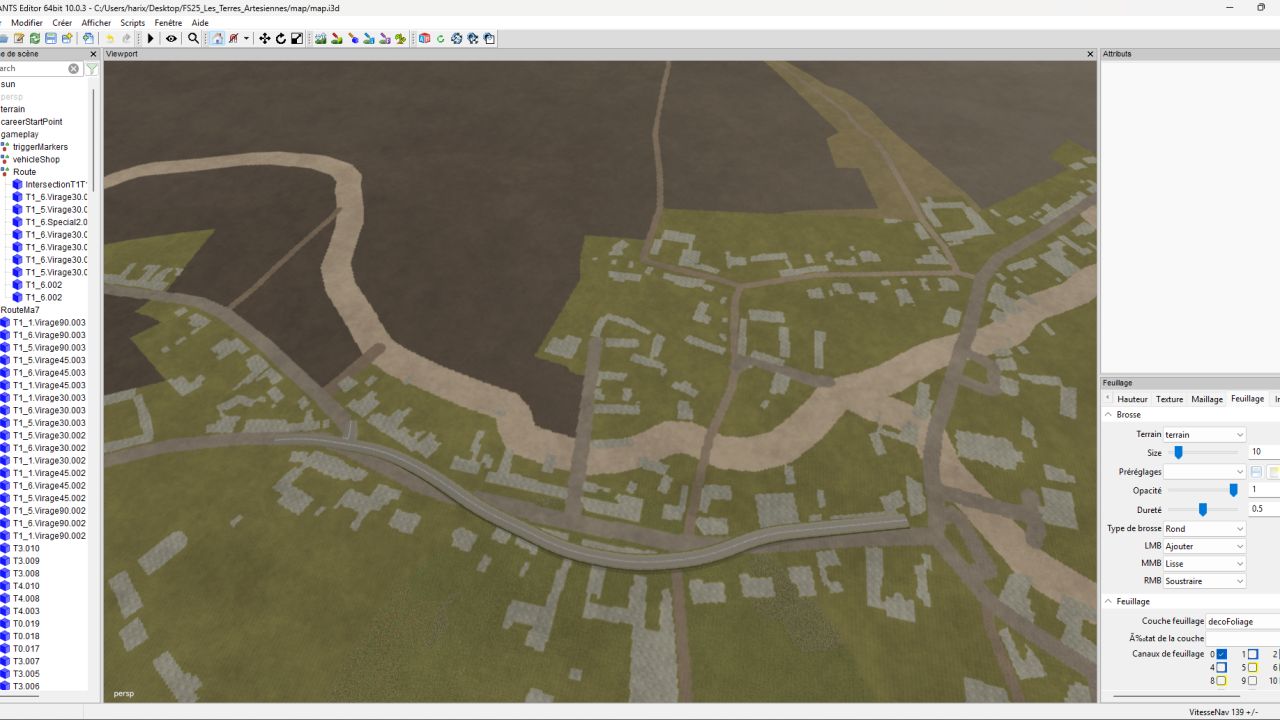Click the undo arrow icon

pyautogui.click(x=110, y=39)
